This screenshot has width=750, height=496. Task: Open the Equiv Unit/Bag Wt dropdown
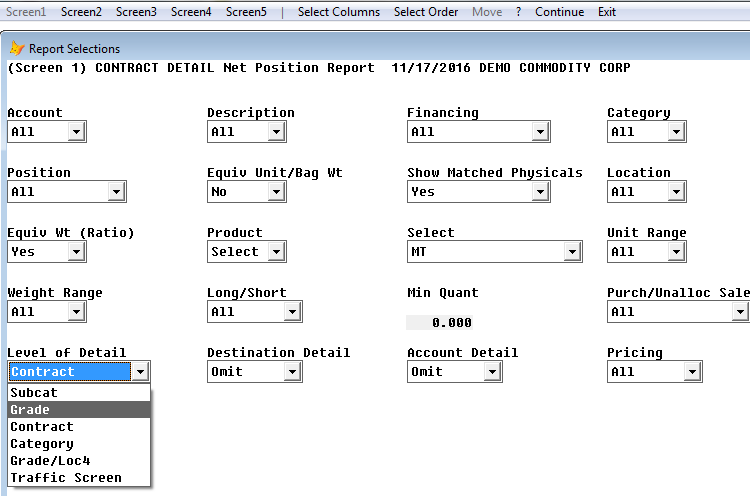[x=276, y=192]
